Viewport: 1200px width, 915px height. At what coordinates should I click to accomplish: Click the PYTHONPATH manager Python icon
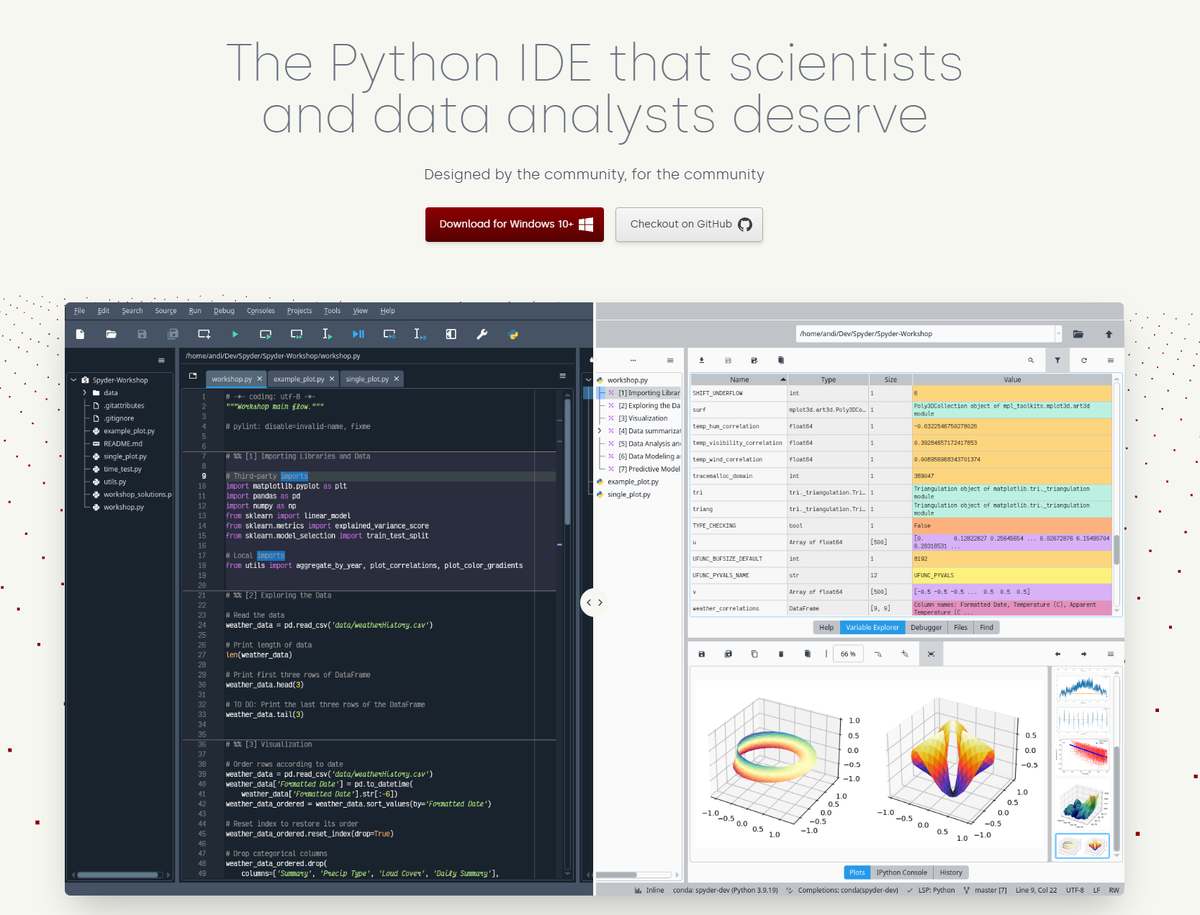[513, 334]
